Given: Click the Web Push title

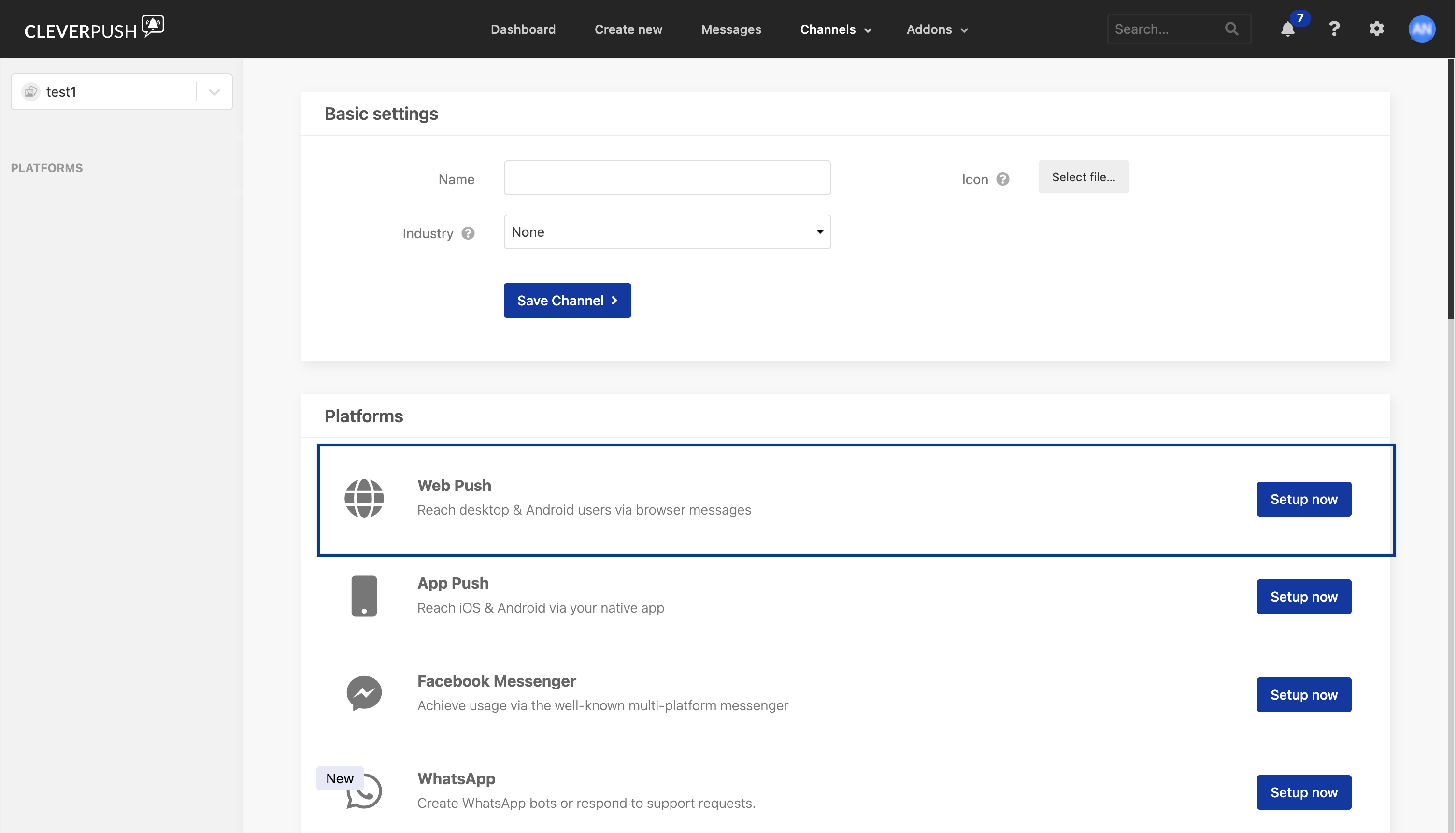Looking at the screenshot, I should [x=454, y=485].
